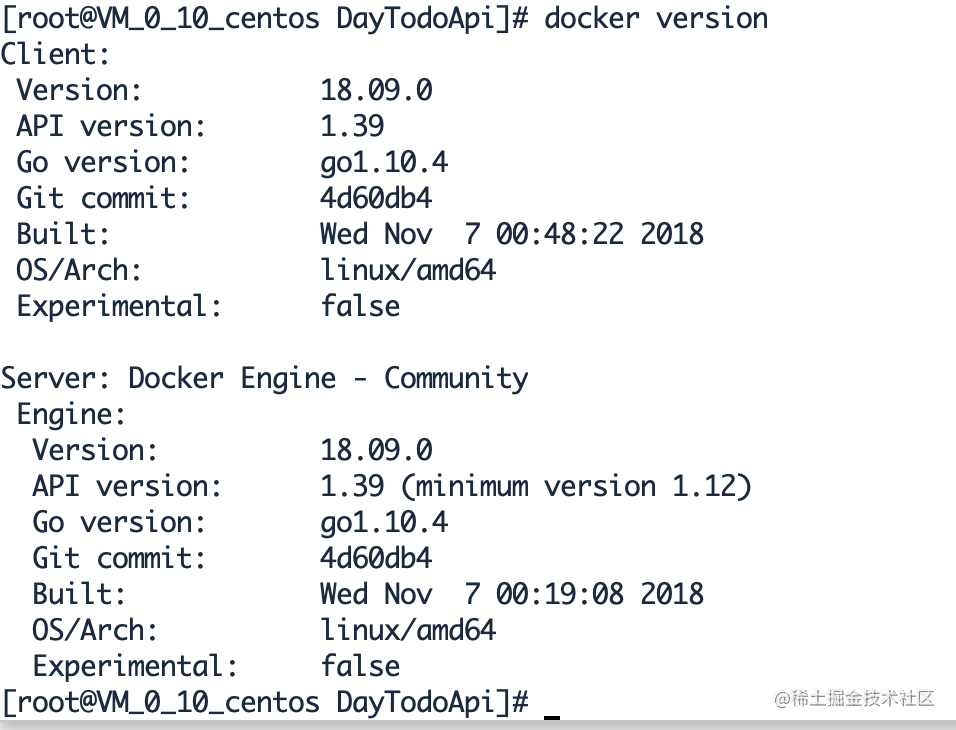Screen dimensions: 956x730
Task: Click the Client OS/Arch linux/amd64 value
Action: [x=408, y=270]
